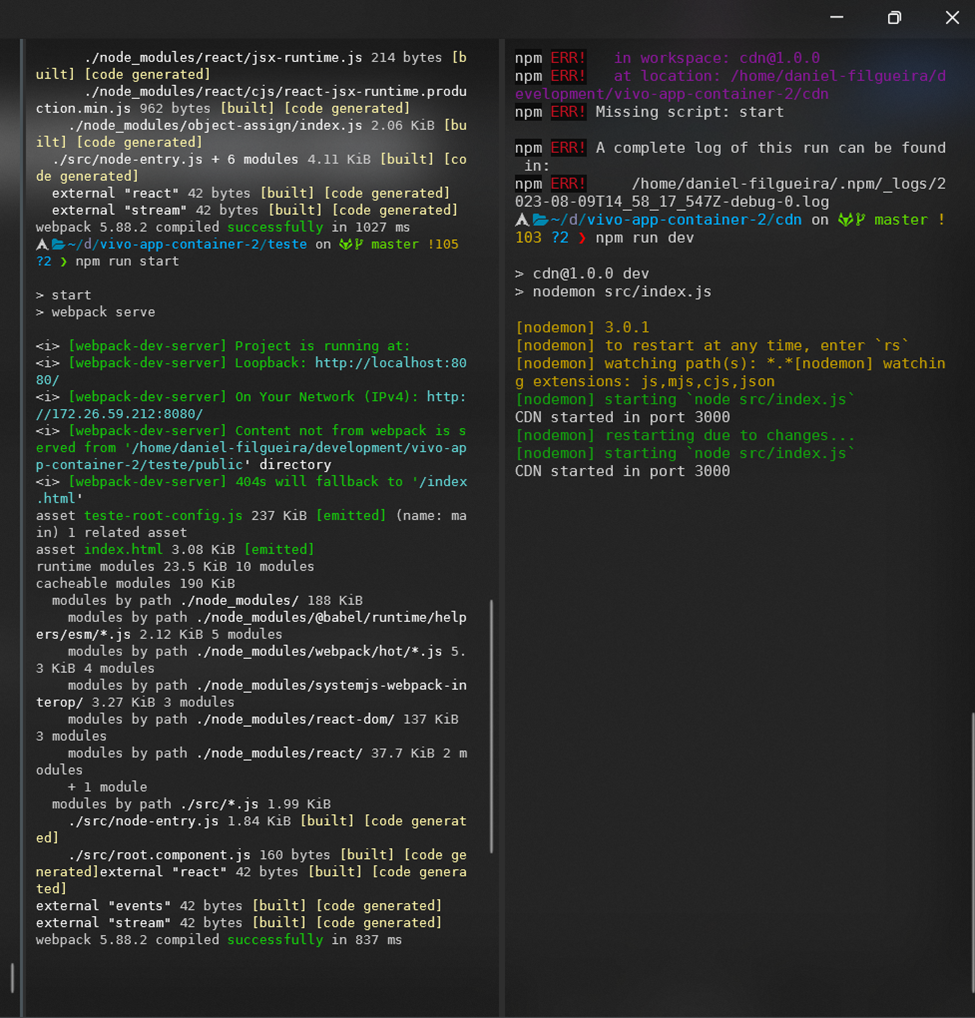Click the user glyph starting the cdn prompt
This screenshot has width=975, height=1018.
point(522,219)
